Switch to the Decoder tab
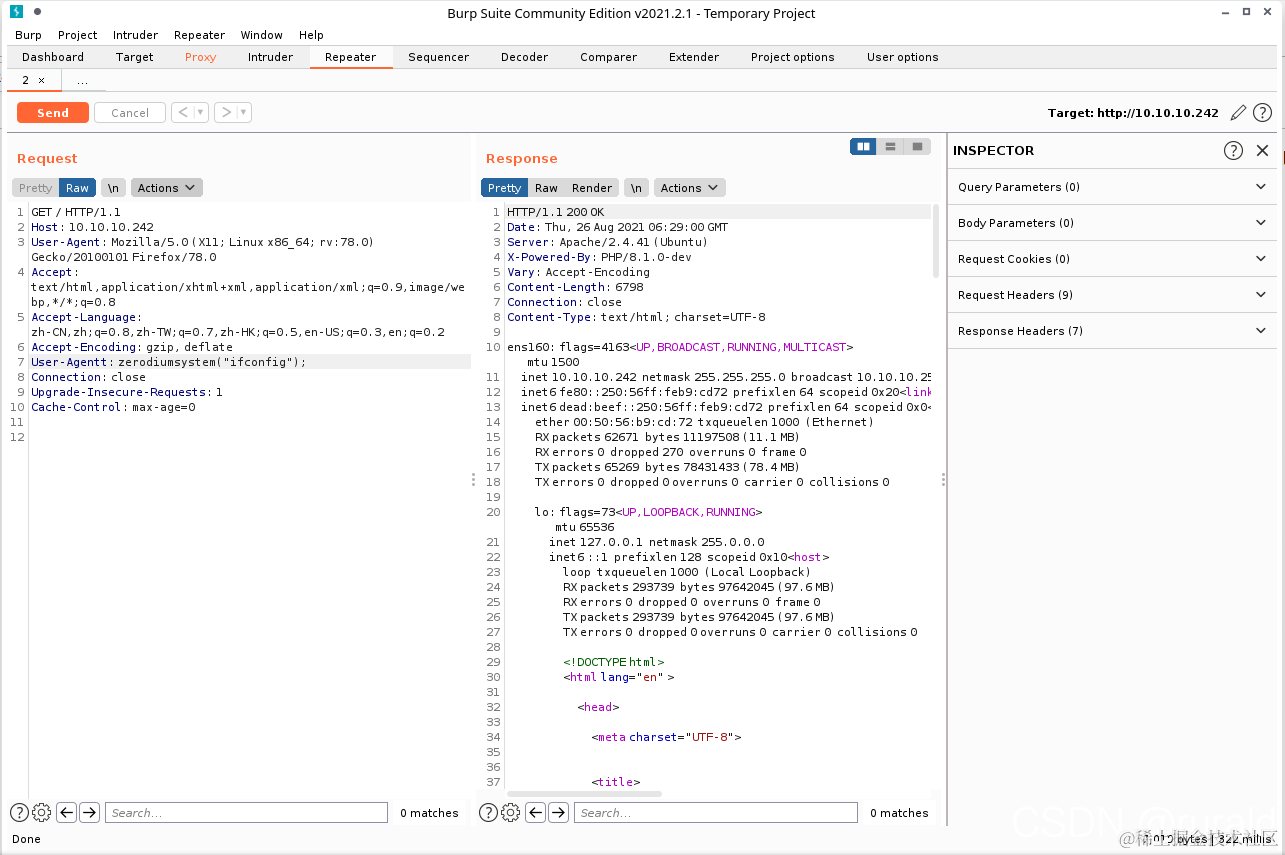Image resolution: width=1285 pixels, height=855 pixels. pyautogui.click(x=524, y=57)
